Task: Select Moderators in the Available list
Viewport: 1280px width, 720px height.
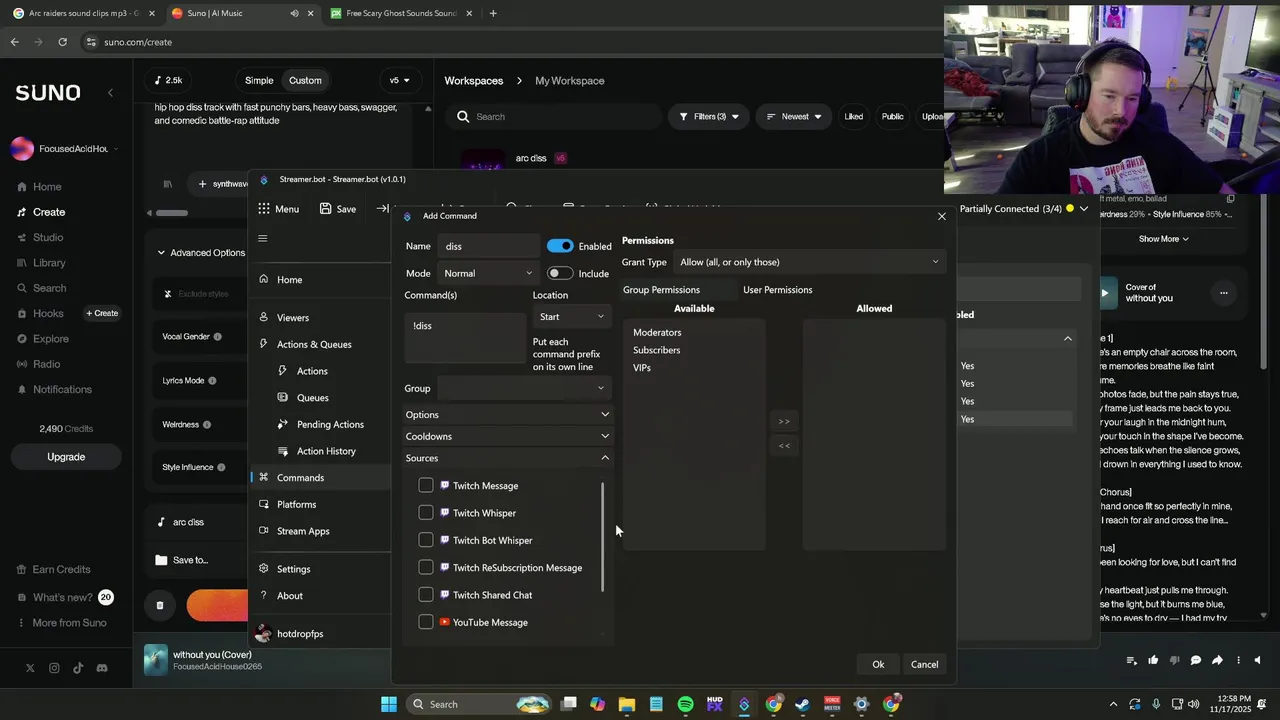Action: point(657,332)
